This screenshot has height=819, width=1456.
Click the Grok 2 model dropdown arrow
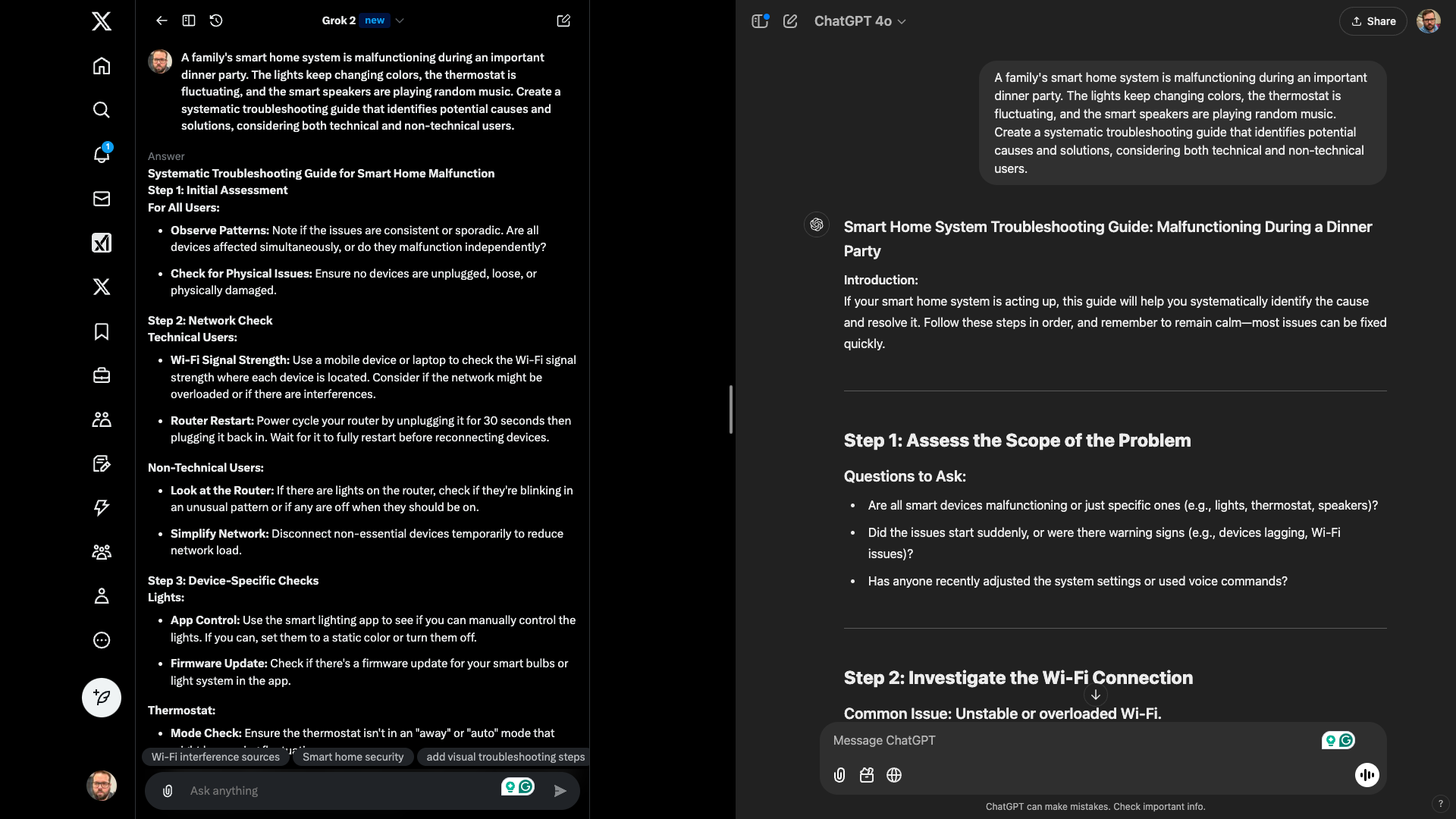coord(399,20)
